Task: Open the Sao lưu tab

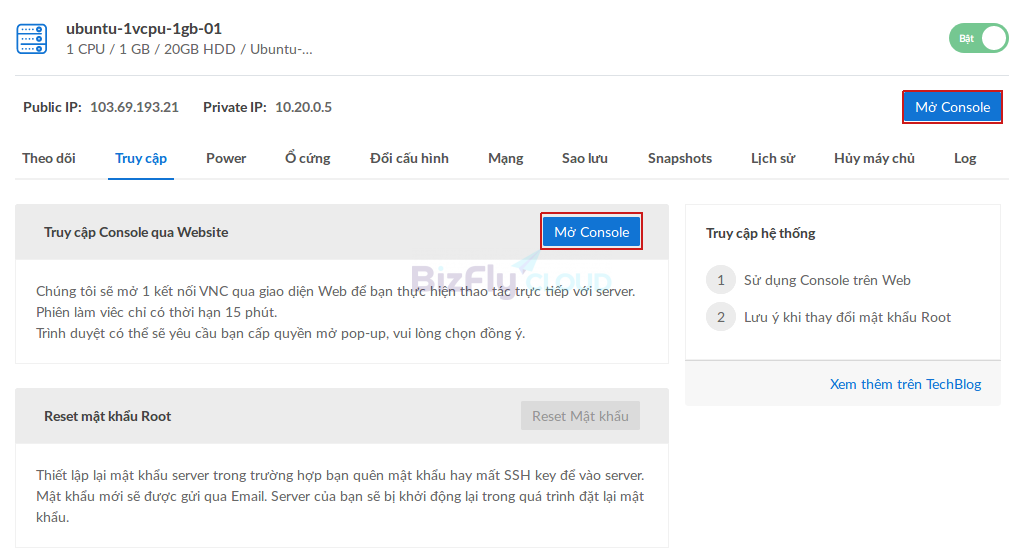Action: click(584, 158)
